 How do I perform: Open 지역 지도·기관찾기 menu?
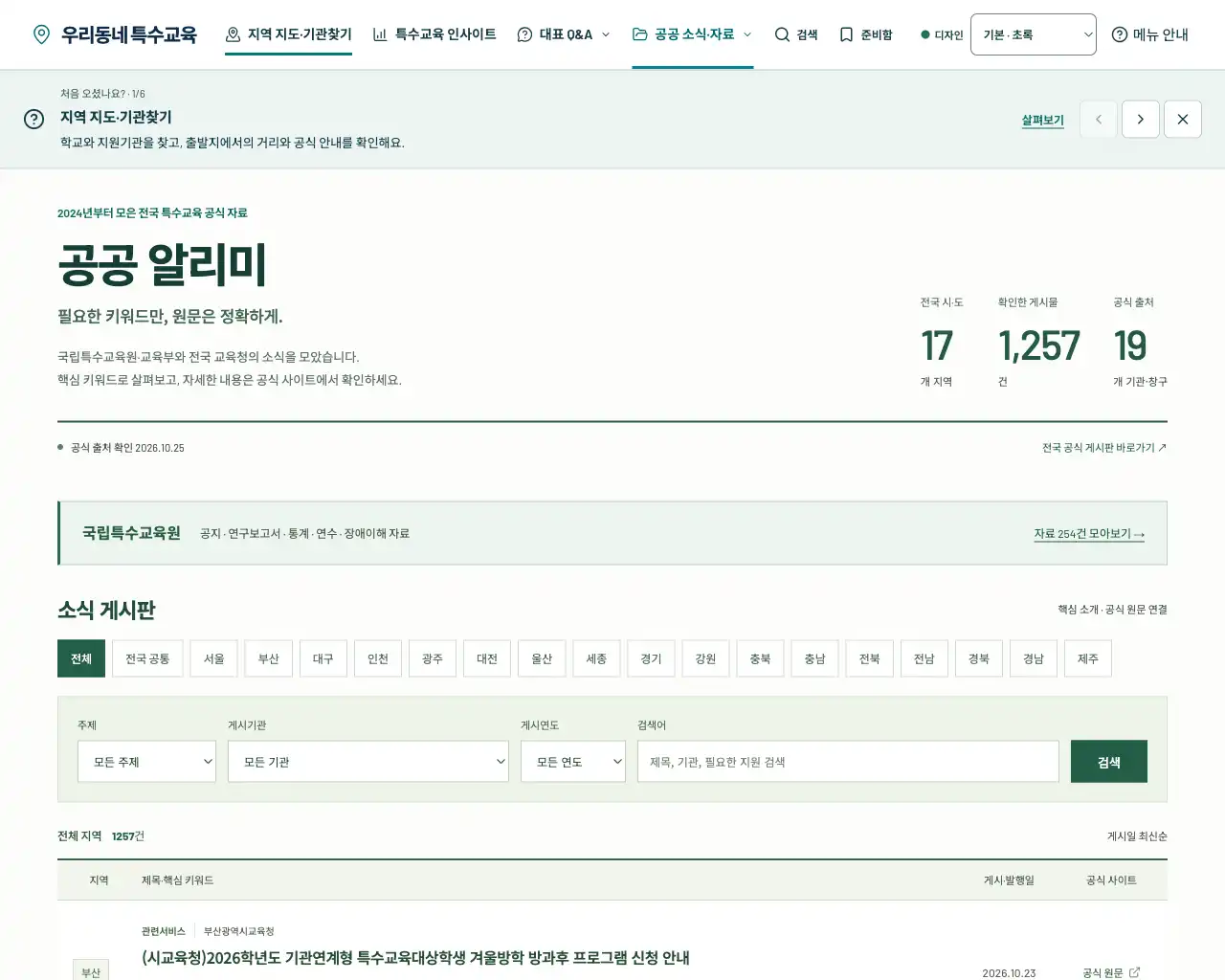point(288,34)
